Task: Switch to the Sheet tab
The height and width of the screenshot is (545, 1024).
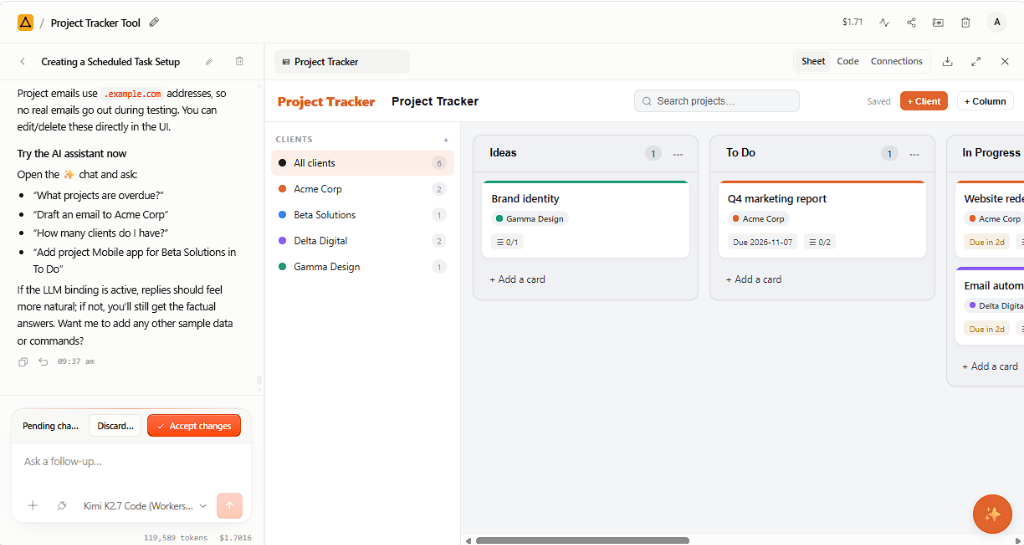Action: coord(813,61)
